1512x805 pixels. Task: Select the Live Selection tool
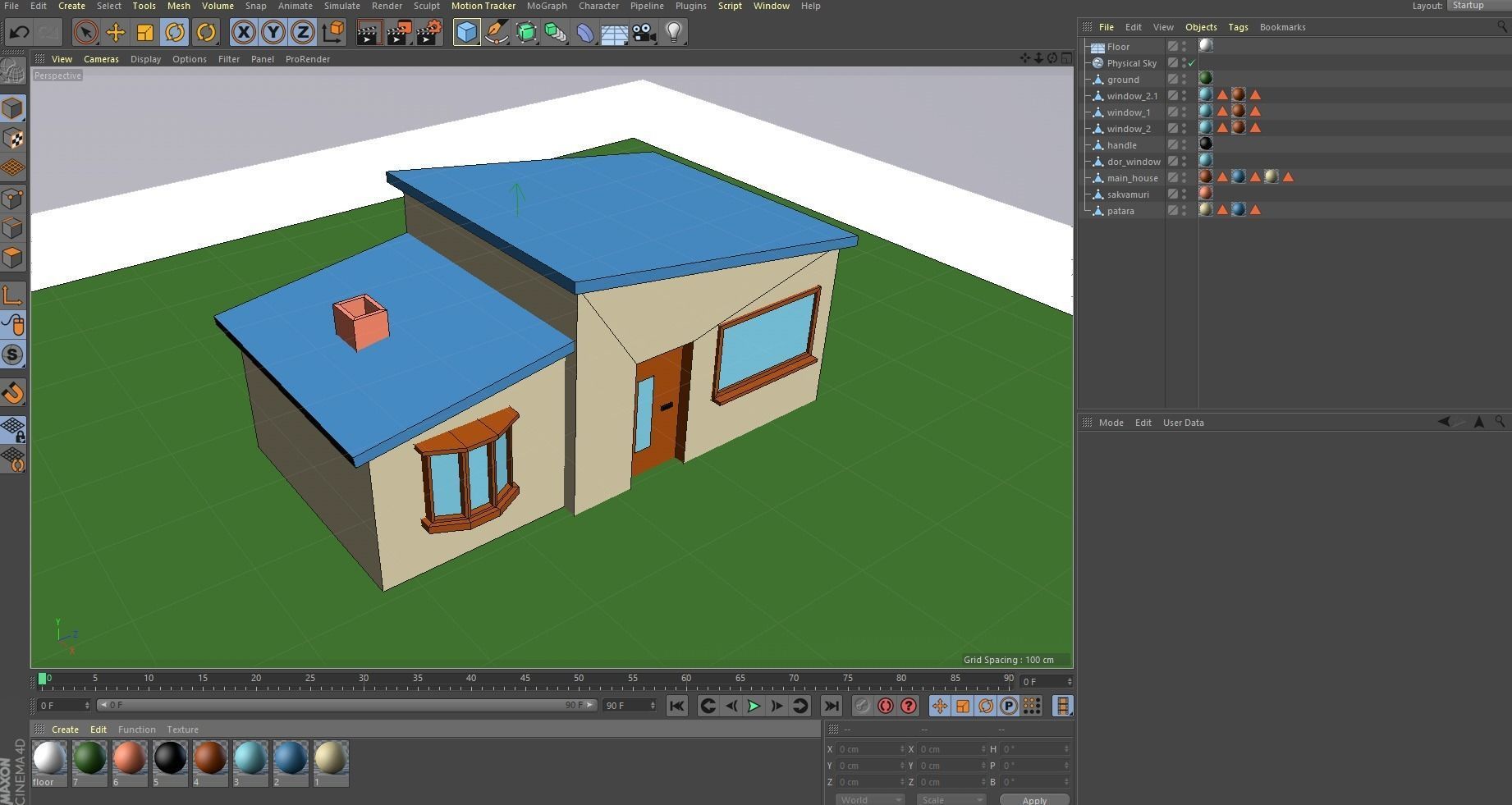tap(85, 32)
